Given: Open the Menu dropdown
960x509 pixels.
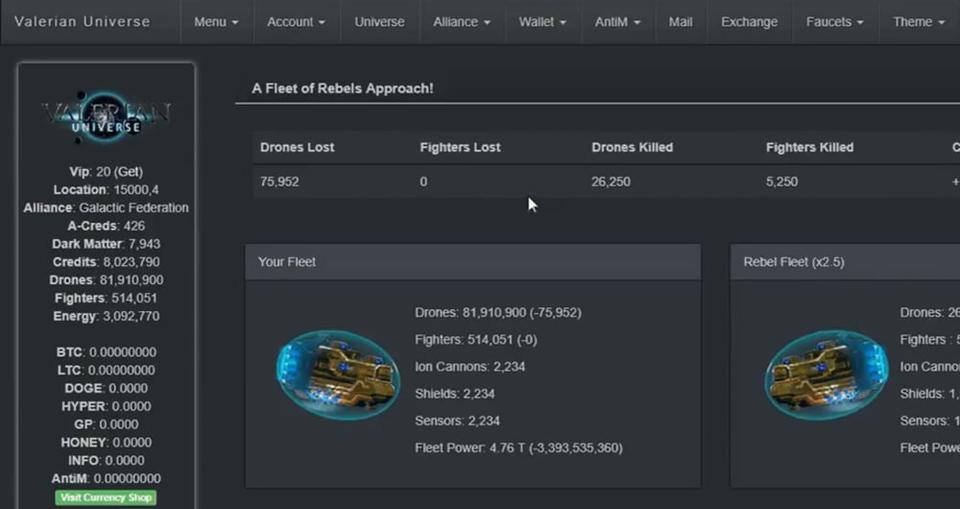Looking at the screenshot, I should pos(216,22).
